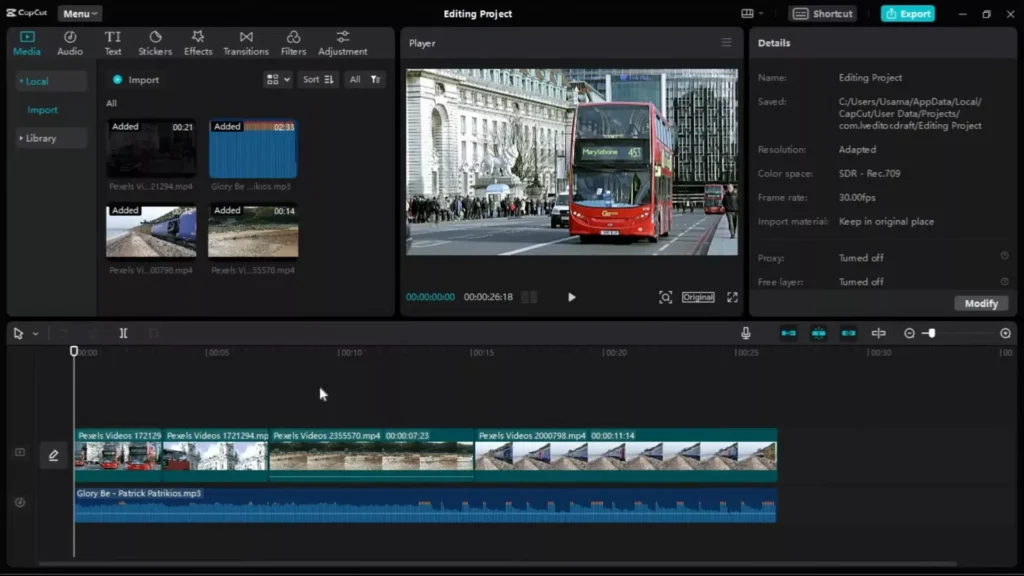
Task: Click the Export button
Action: click(907, 14)
